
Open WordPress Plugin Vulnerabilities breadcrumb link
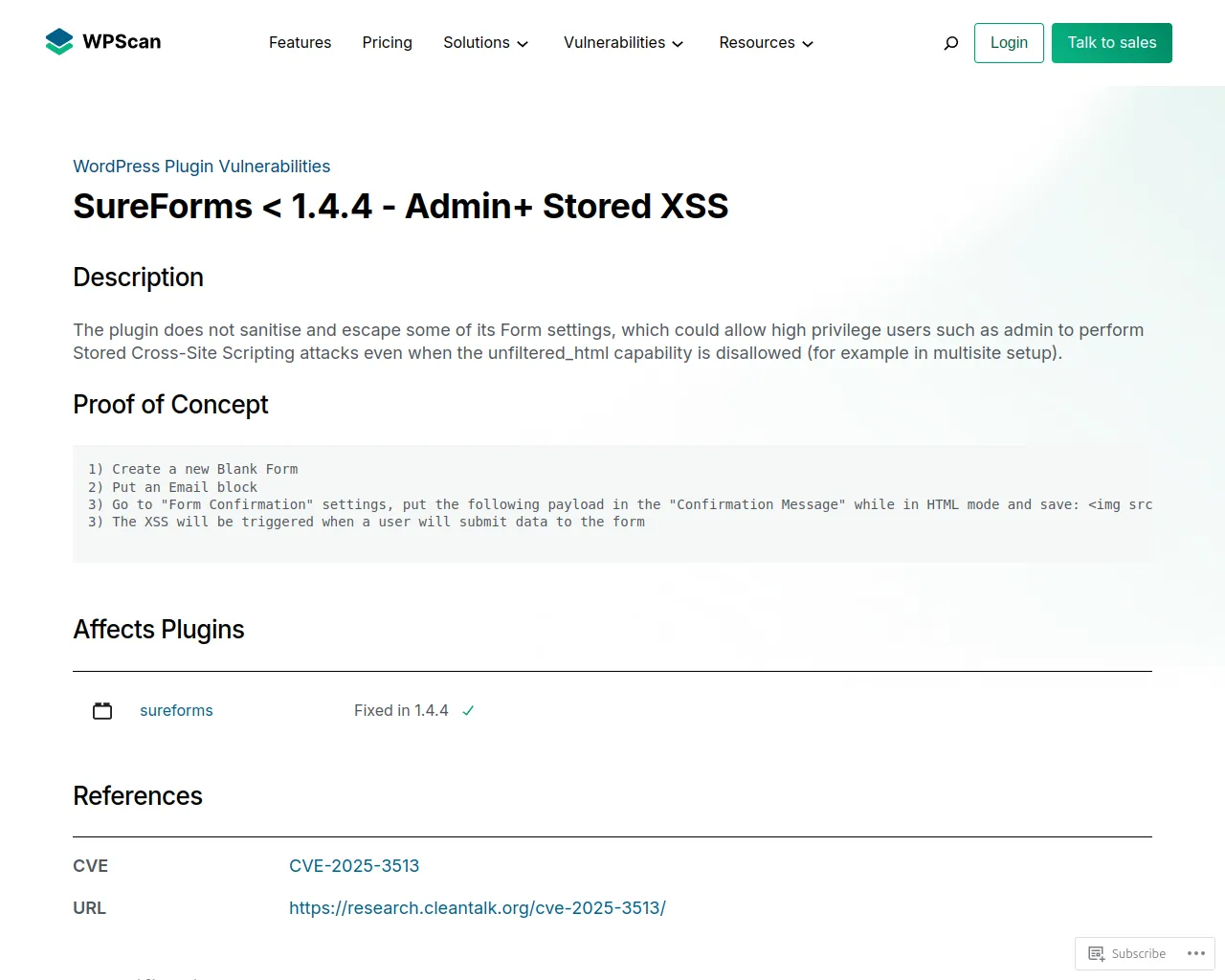[x=201, y=167]
